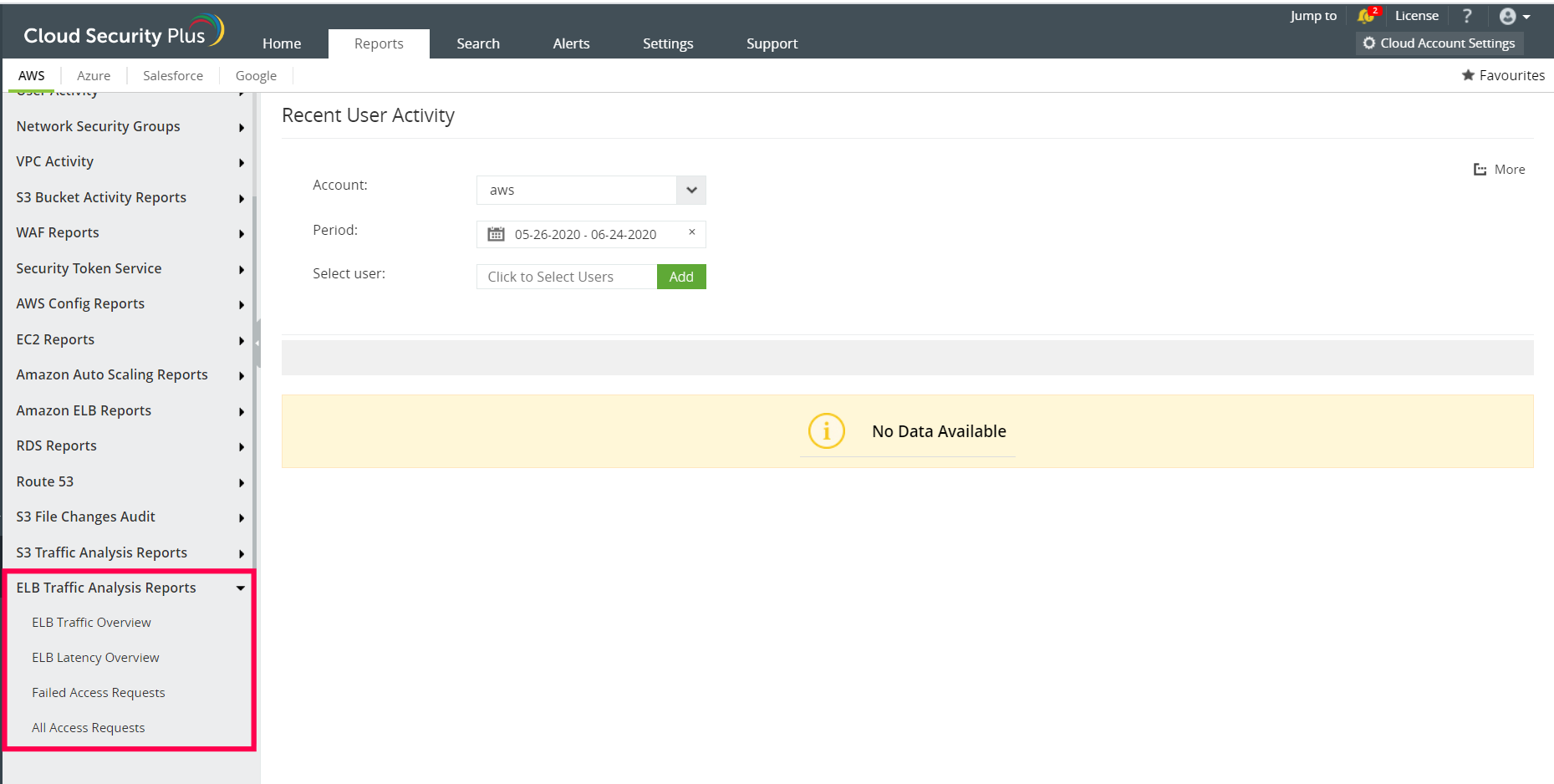This screenshot has width=1554, height=784.
Task: Click the notification bell icon showing 2 alerts
Action: pos(1367,15)
